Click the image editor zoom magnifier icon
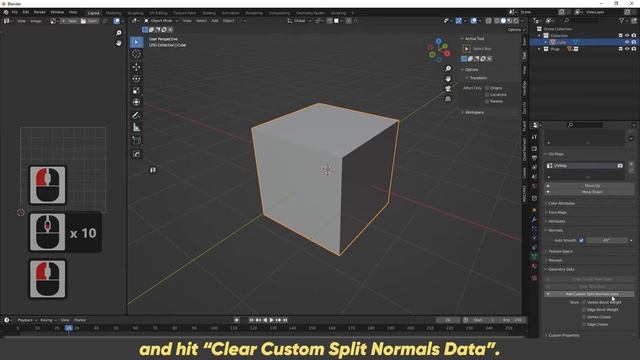Screen dimensions: 640x360 click(x=118, y=33)
